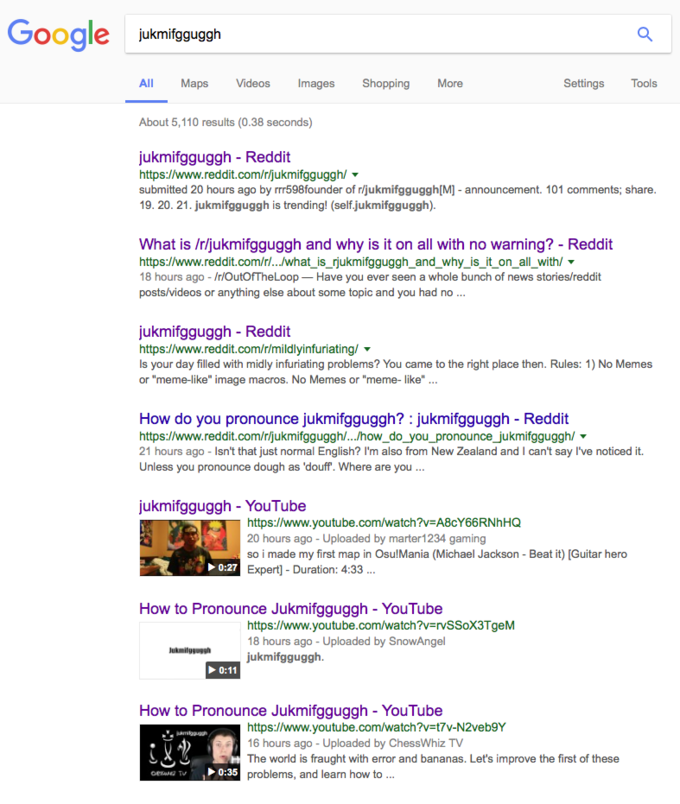Open SnowAngel's 'How to Pronounce Jukmifgguggh' result

[291, 608]
